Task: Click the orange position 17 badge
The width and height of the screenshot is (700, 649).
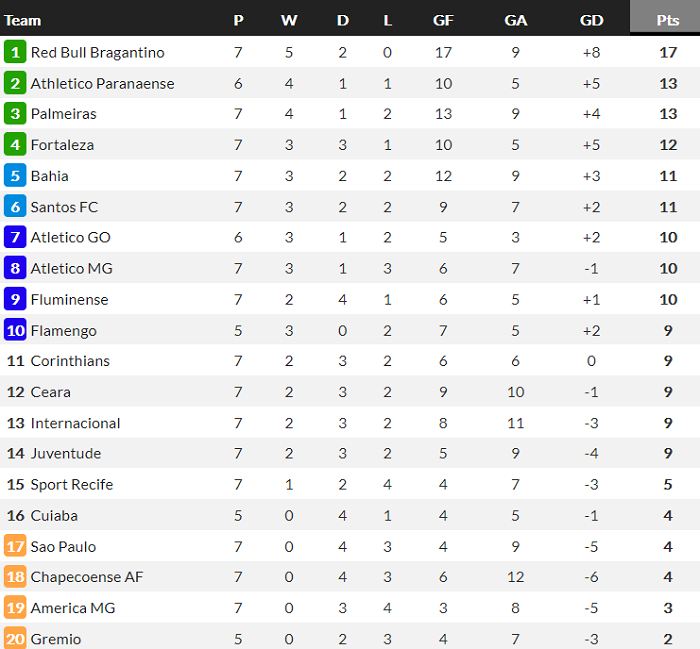Action: [15, 546]
